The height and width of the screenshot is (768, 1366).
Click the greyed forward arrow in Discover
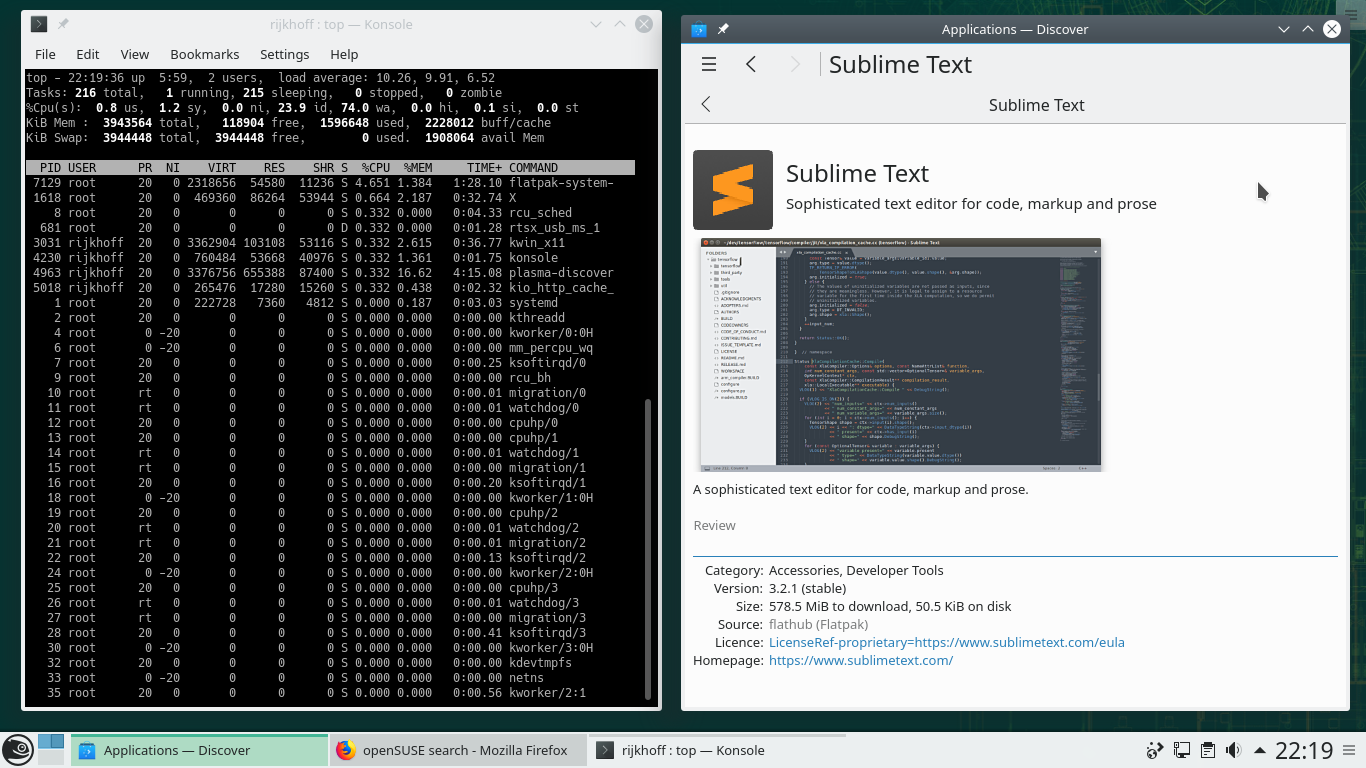(x=795, y=65)
